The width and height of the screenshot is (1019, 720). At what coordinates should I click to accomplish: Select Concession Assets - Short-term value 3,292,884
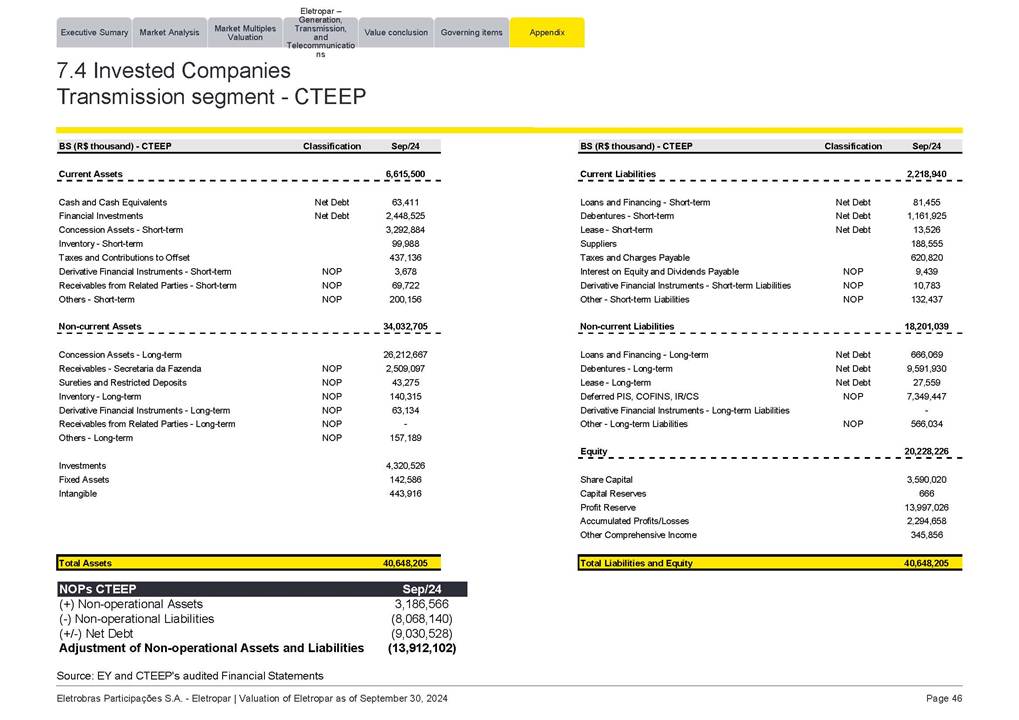point(405,230)
